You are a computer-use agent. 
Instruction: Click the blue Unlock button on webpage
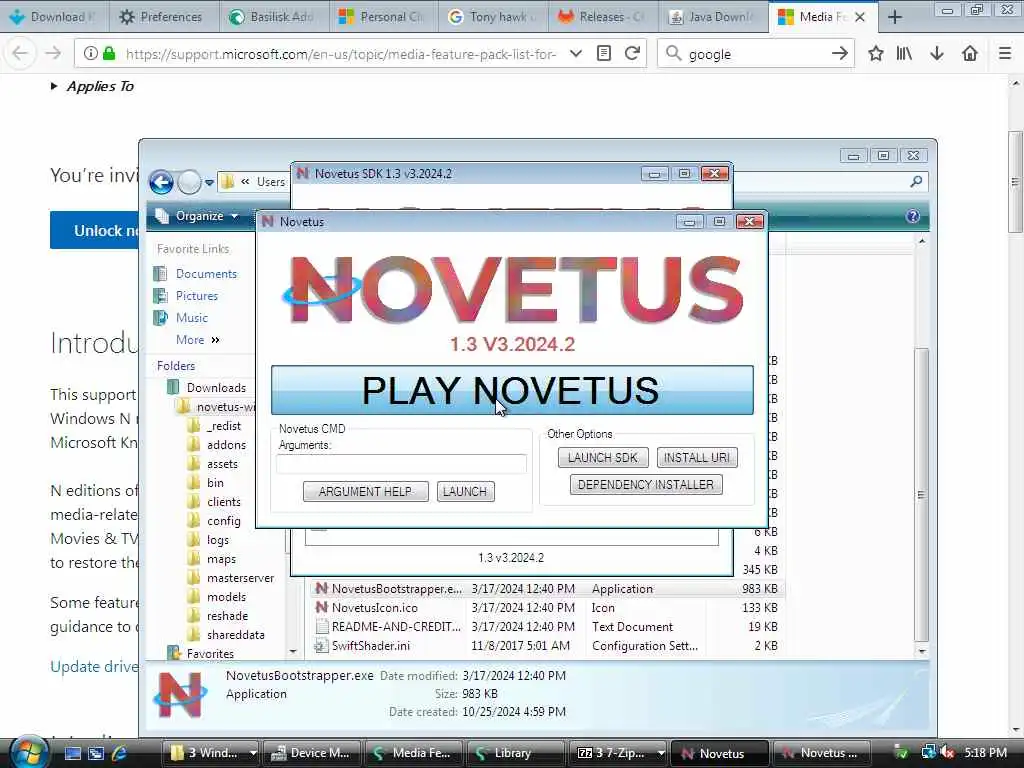click(x=94, y=230)
